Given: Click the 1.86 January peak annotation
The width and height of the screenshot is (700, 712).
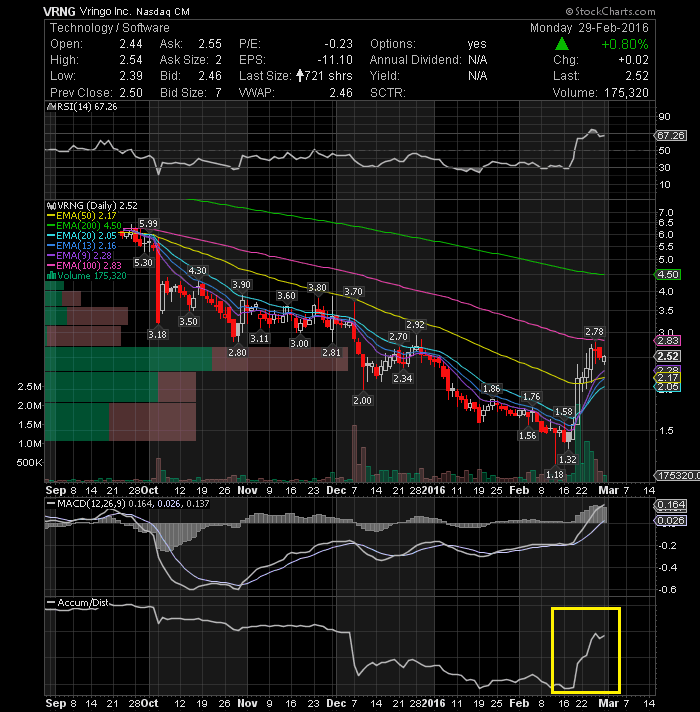Looking at the screenshot, I should point(492,389).
